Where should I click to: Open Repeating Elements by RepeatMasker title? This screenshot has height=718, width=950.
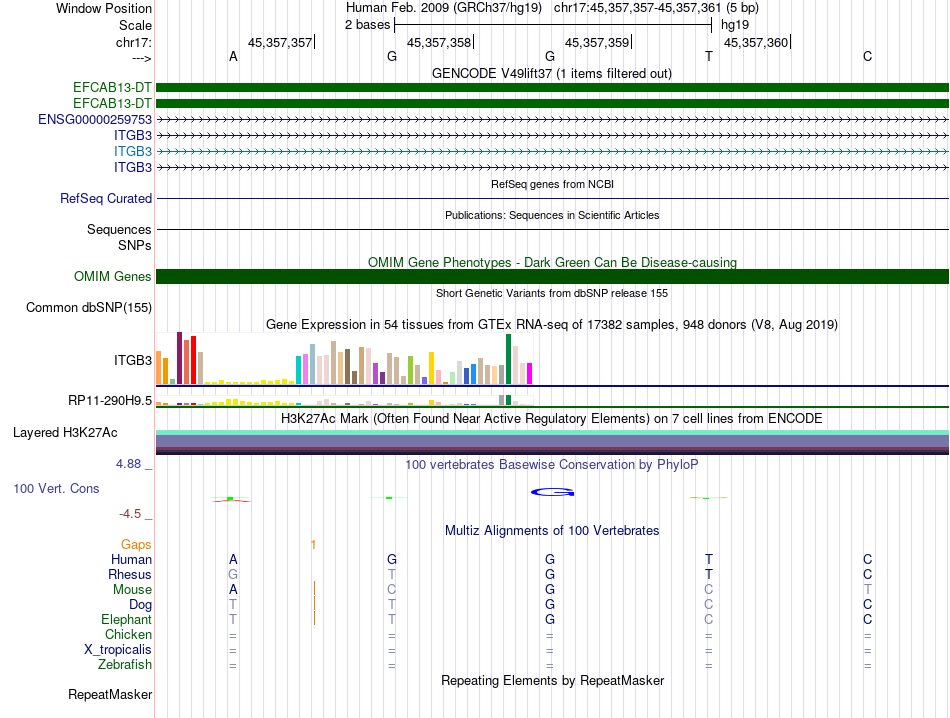(x=552, y=680)
